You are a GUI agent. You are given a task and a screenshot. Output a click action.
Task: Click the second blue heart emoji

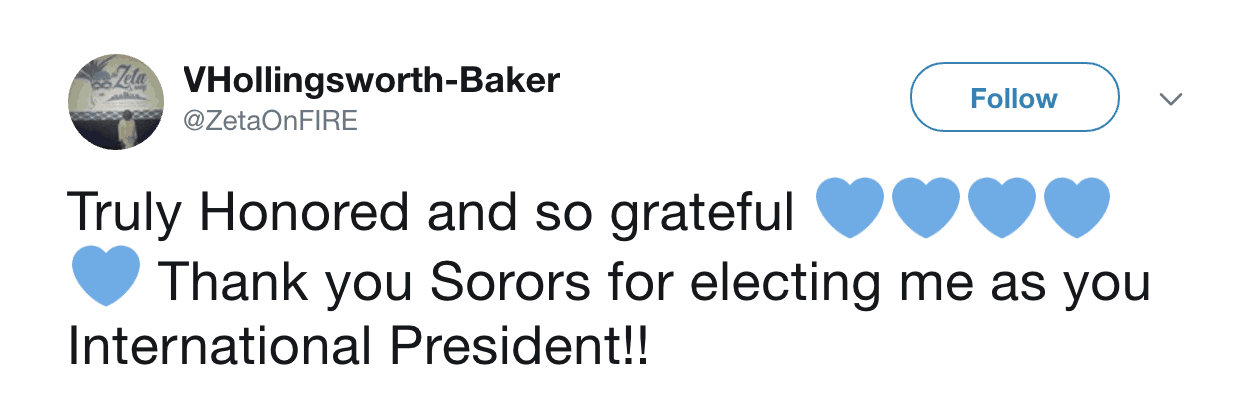(x=926, y=208)
